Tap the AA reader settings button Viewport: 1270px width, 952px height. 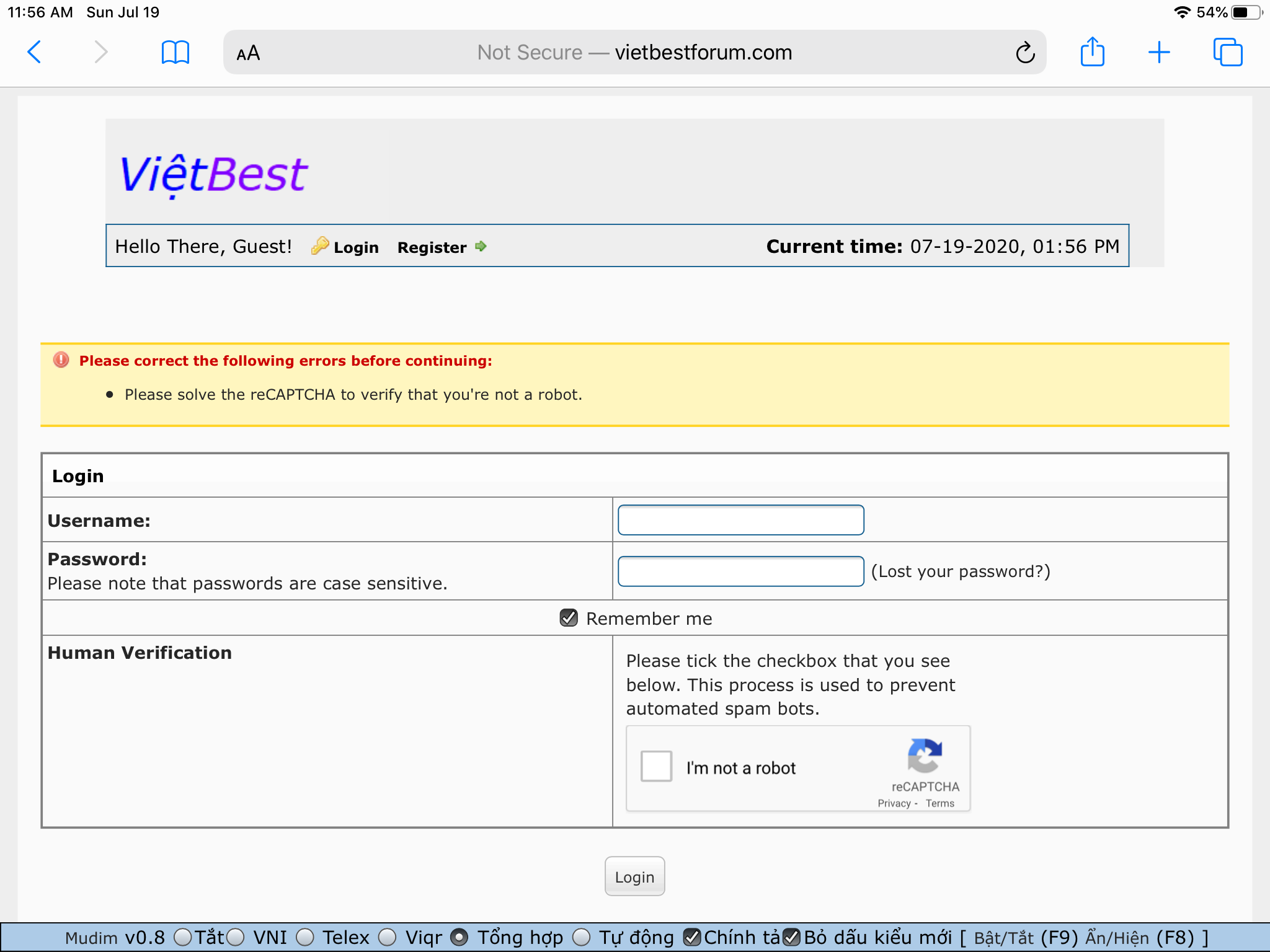coord(248,53)
